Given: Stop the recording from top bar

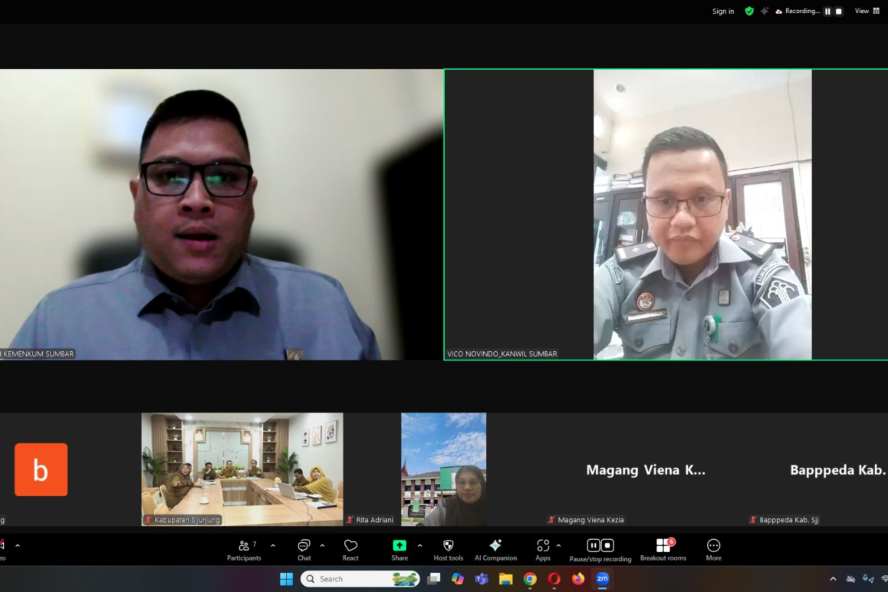Looking at the screenshot, I should point(838,11).
